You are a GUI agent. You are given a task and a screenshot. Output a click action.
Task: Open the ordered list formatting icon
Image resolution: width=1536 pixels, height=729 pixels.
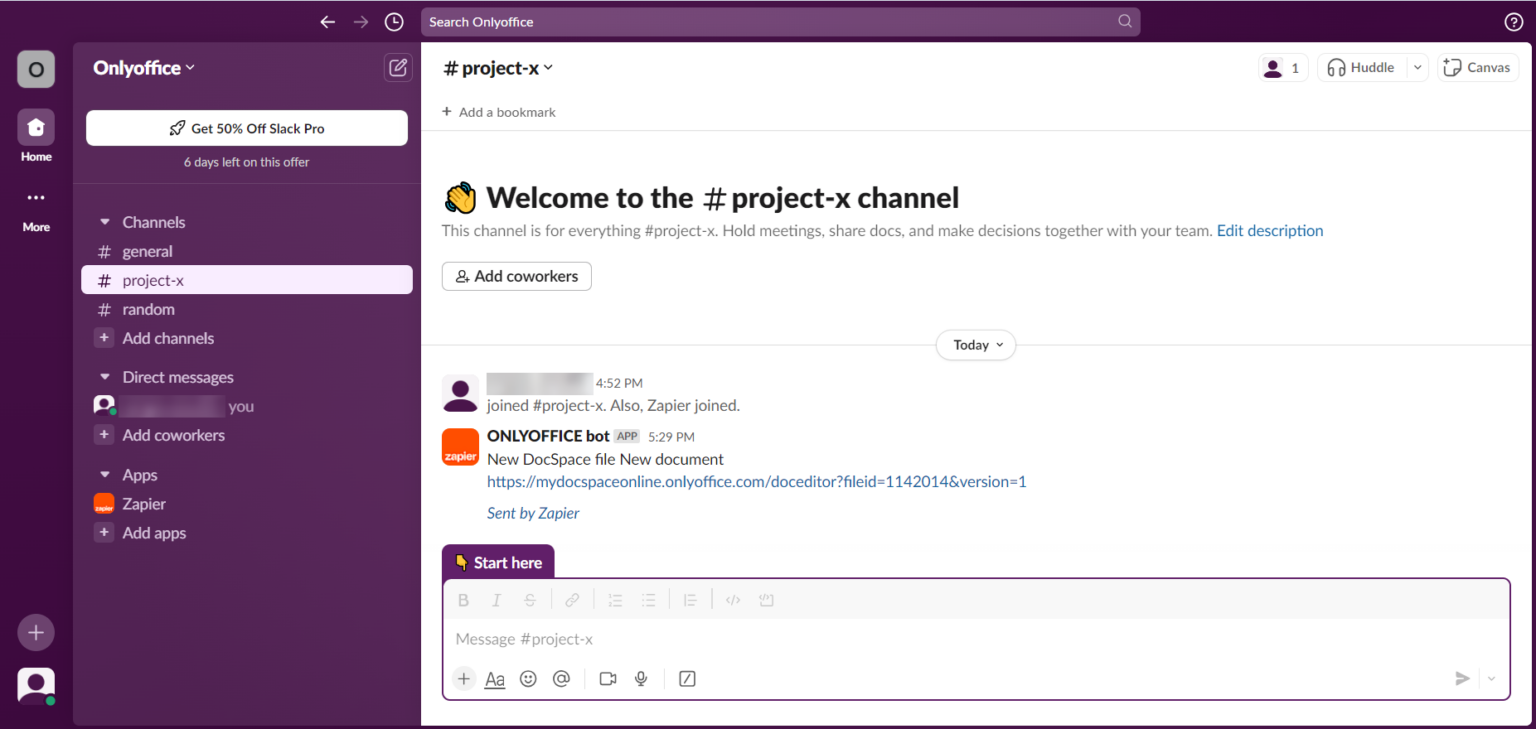[615, 599]
